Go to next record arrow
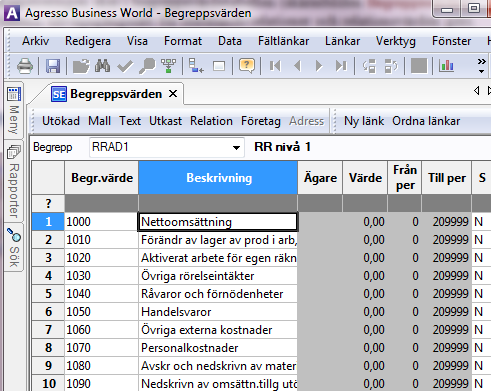The width and height of the screenshot is (491, 391). [x=319, y=66]
